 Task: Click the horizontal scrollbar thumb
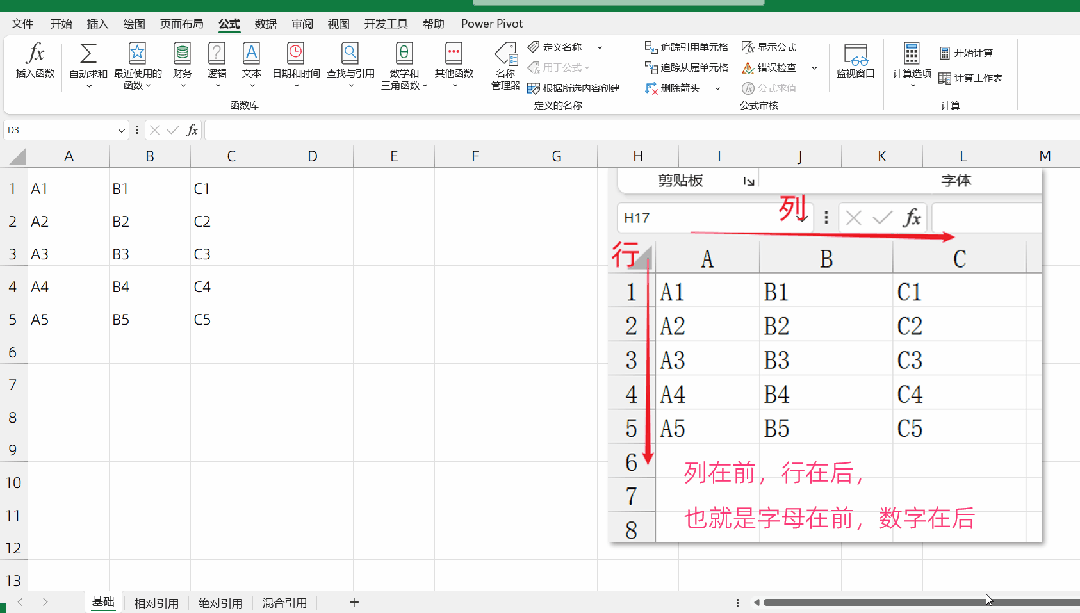[922, 603]
